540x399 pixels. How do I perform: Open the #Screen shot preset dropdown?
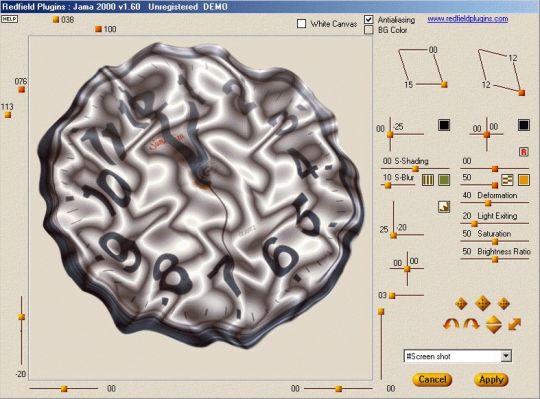coord(457,356)
